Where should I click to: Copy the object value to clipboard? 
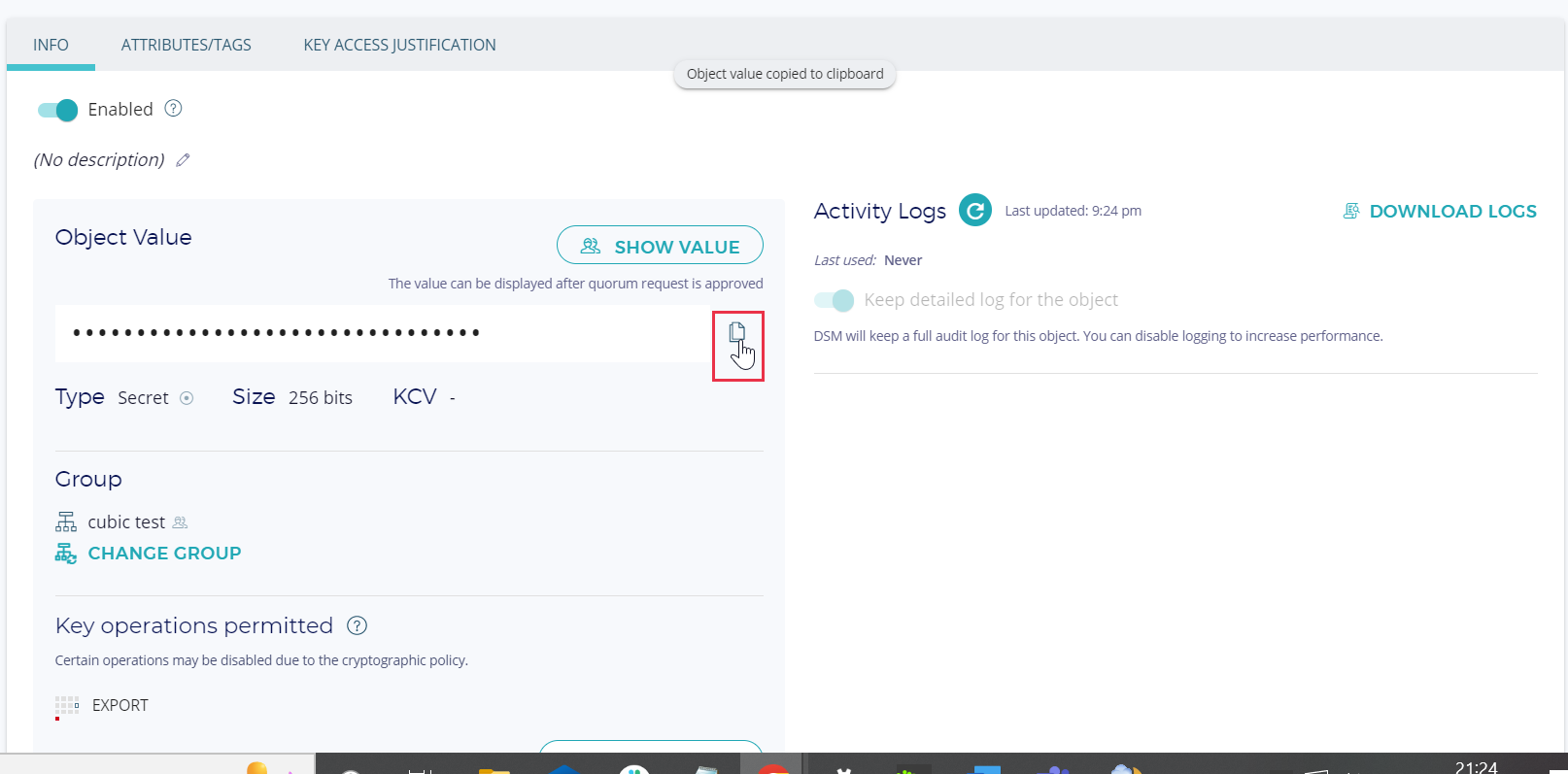(x=737, y=333)
